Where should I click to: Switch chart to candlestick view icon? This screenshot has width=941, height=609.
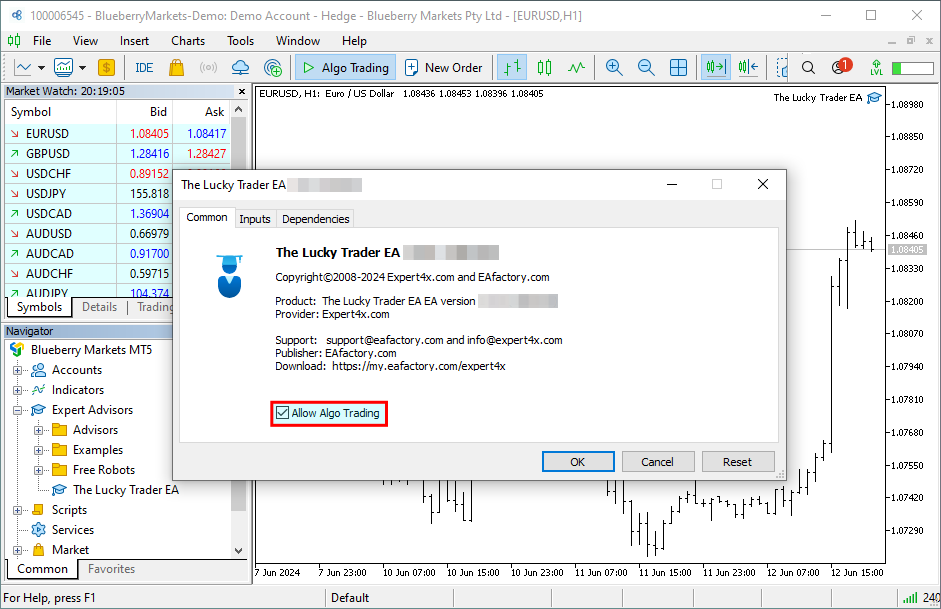(x=544, y=68)
